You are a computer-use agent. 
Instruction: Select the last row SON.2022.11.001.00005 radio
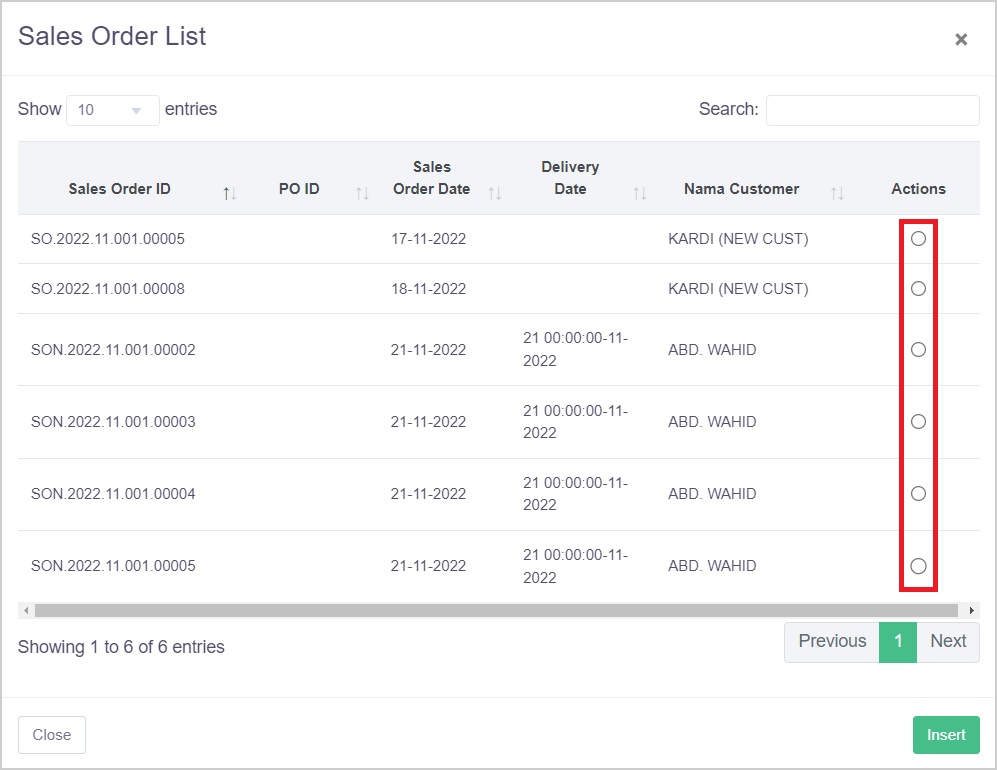tap(918, 566)
